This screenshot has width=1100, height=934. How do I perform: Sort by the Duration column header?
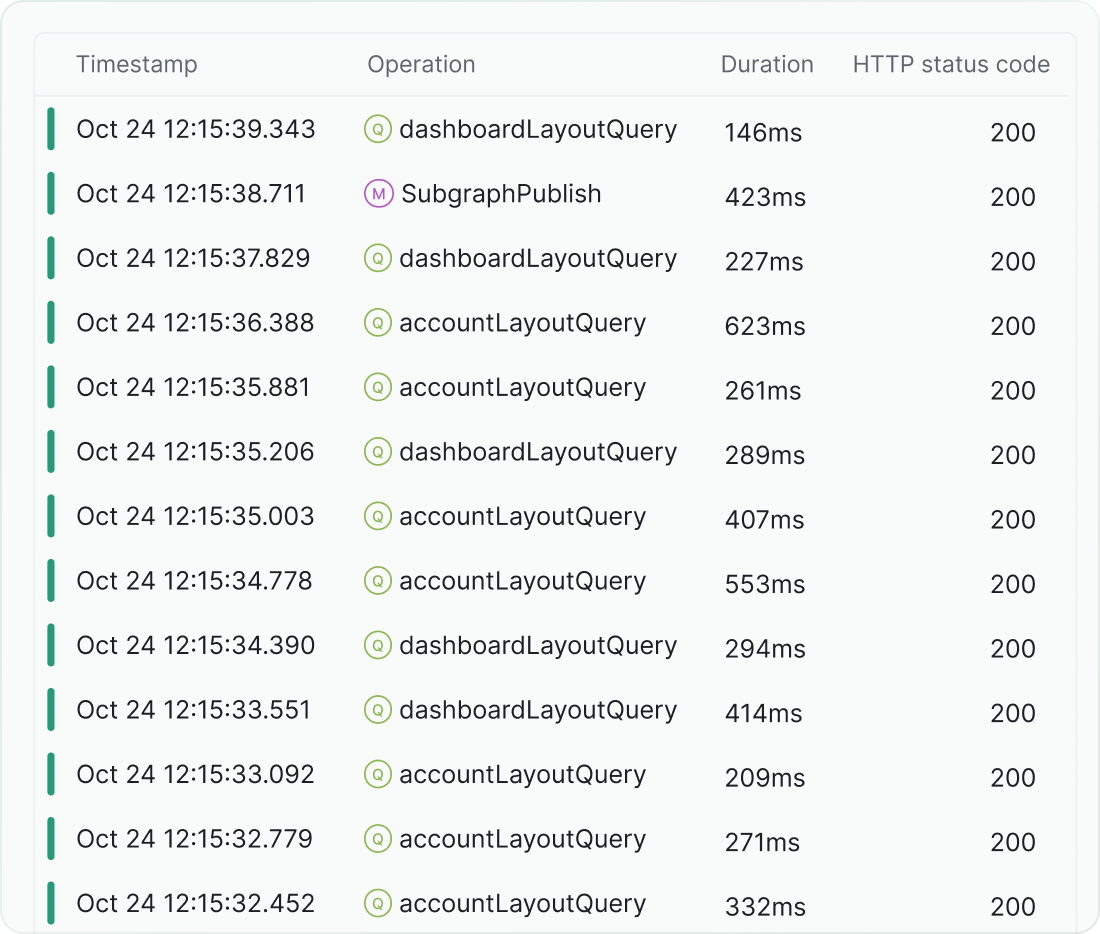[767, 64]
